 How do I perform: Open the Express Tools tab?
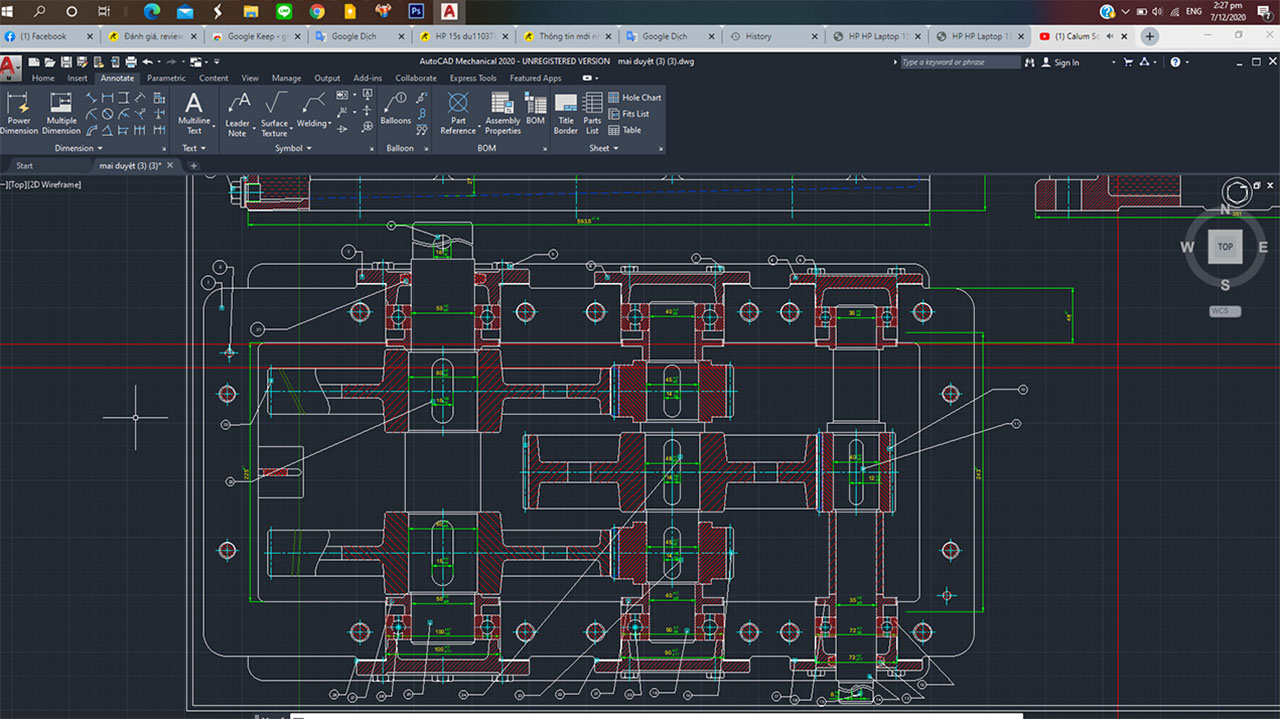pyautogui.click(x=472, y=77)
